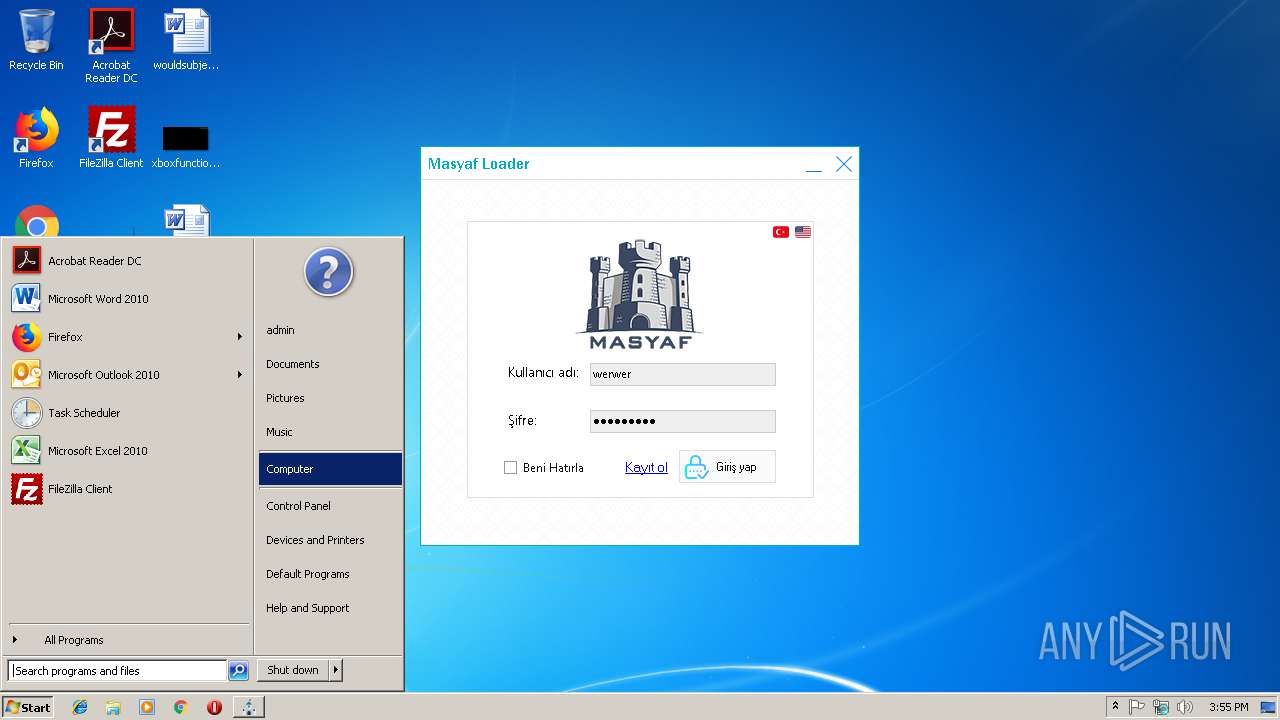This screenshot has width=1280, height=720.
Task: Select the wouldsubje... Word document icon
Action: pyautogui.click(x=186, y=40)
